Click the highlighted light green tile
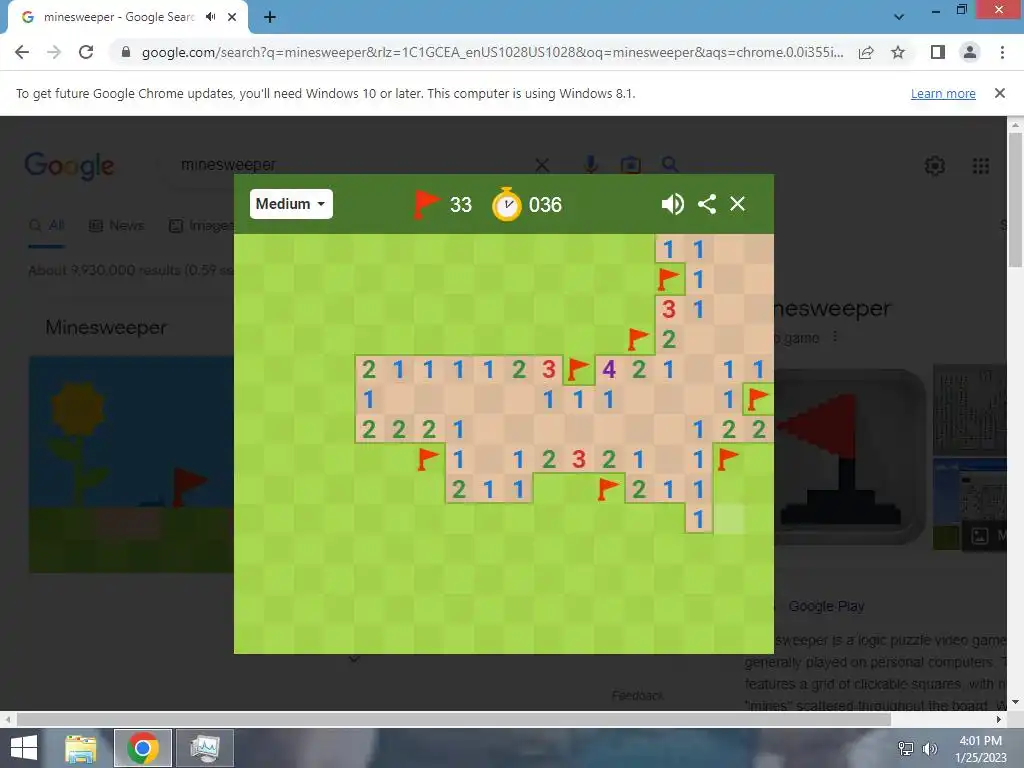The width and height of the screenshot is (1024, 768). 729,519
